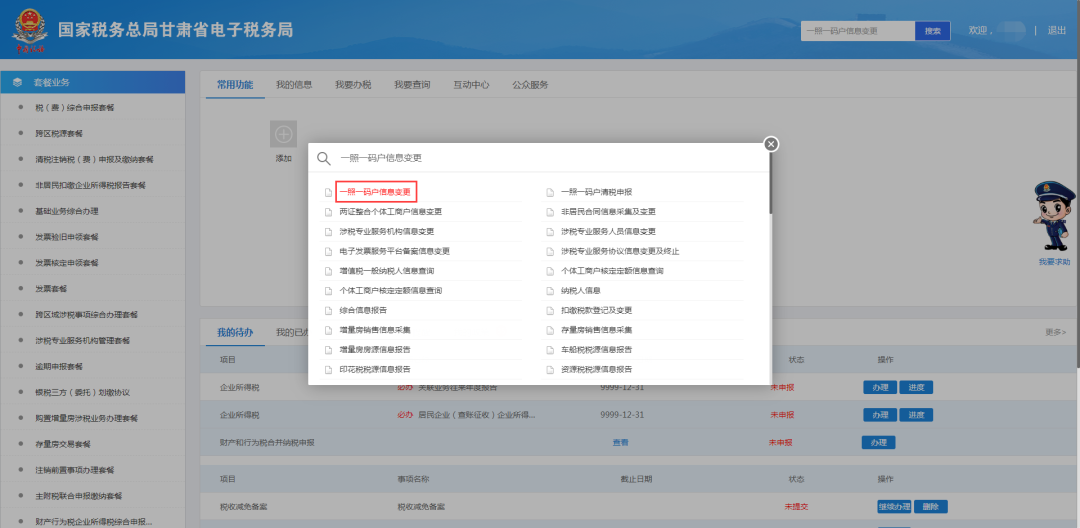1080x528 pixels.
Task: Open 非居民扣缴企业所得税报告套餐 in sidebar
Action: (x=90, y=185)
